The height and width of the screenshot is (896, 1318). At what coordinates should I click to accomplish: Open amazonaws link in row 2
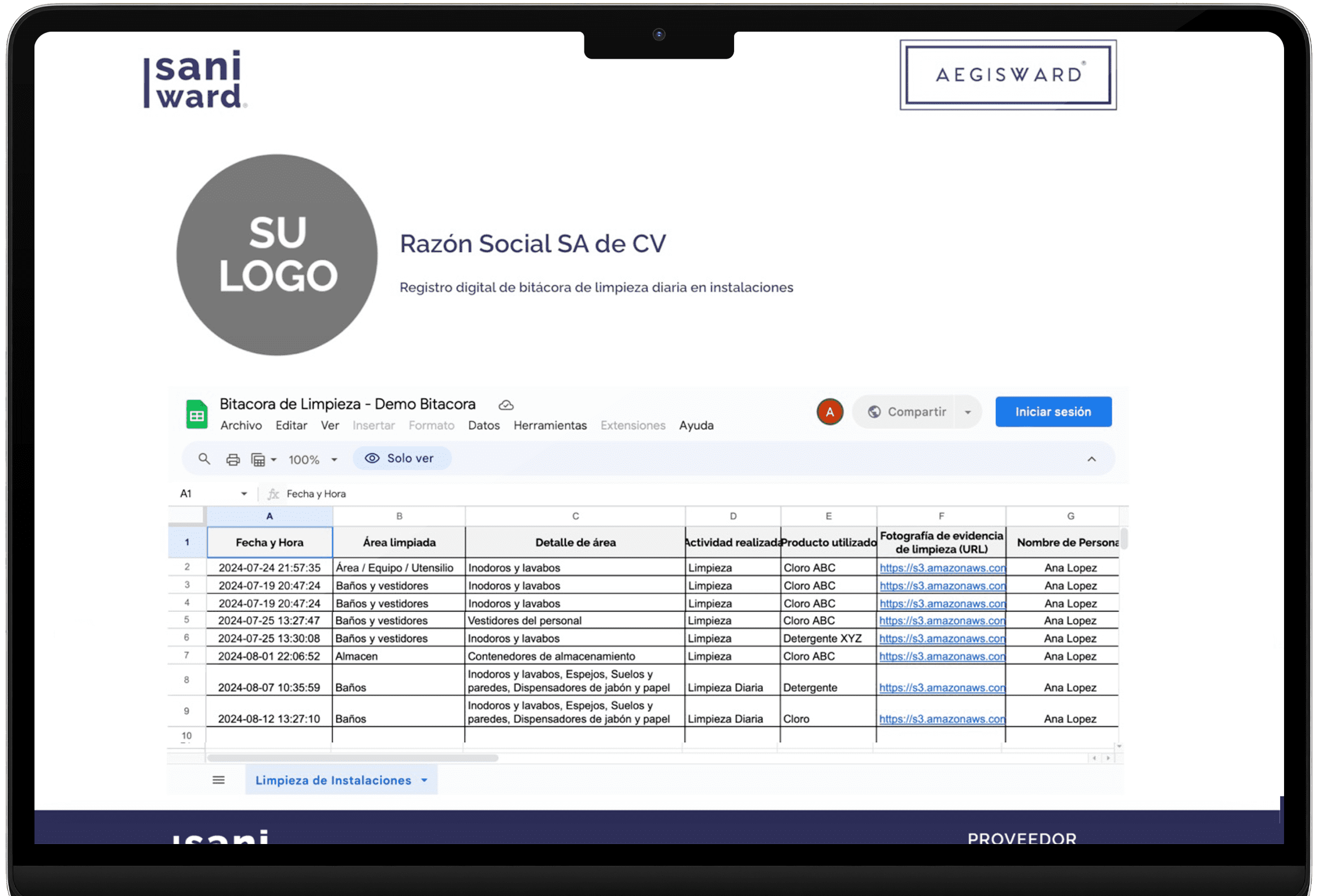click(x=942, y=568)
